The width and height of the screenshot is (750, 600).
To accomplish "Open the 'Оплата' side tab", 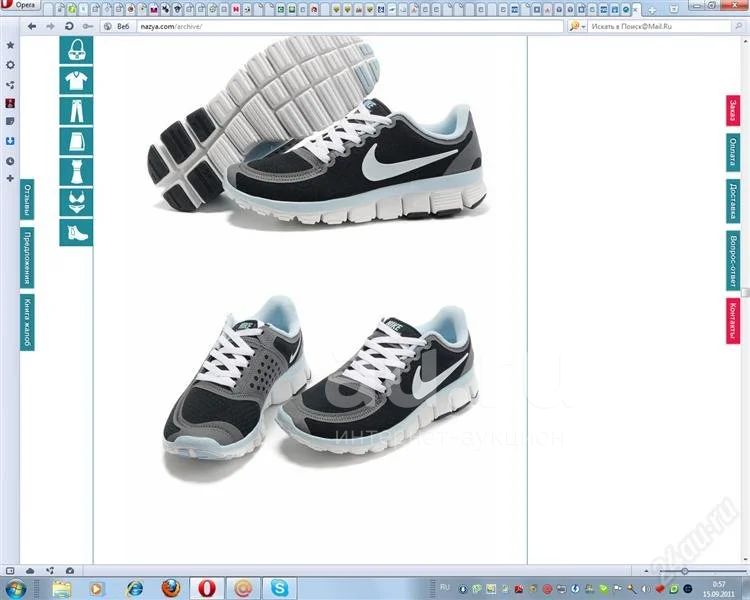I will tap(733, 152).
